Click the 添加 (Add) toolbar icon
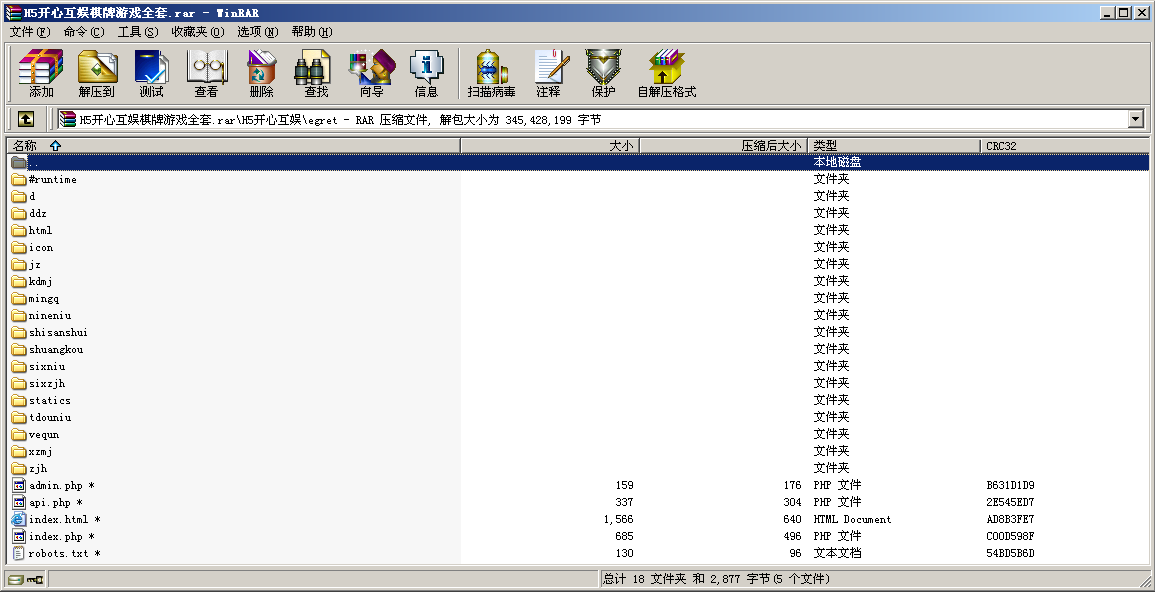 point(41,74)
